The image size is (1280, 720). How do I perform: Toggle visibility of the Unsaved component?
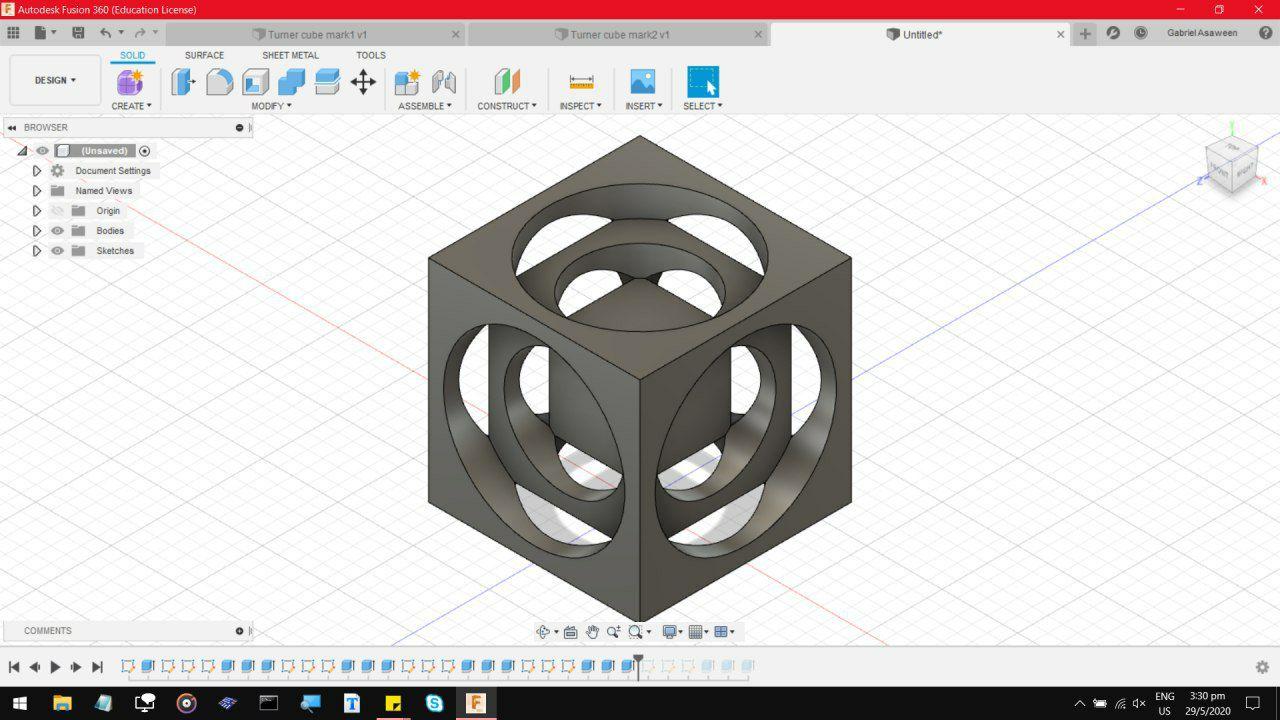tap(42, 151)
